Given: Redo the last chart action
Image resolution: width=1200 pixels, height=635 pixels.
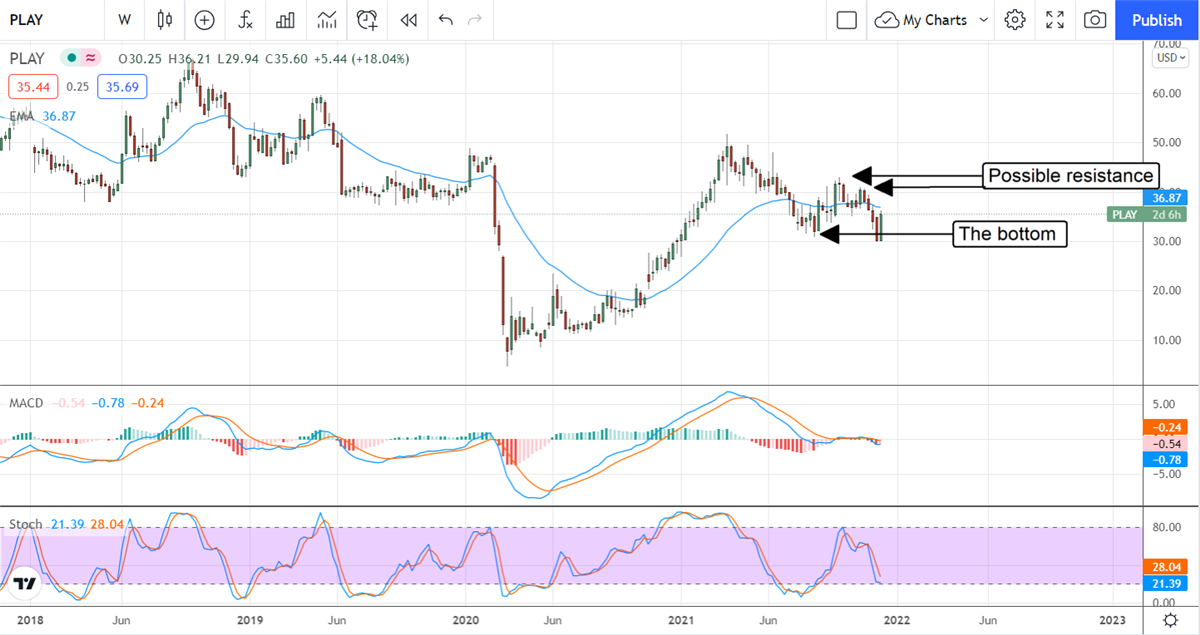Looking at the screenshot, I should point(475,19).
